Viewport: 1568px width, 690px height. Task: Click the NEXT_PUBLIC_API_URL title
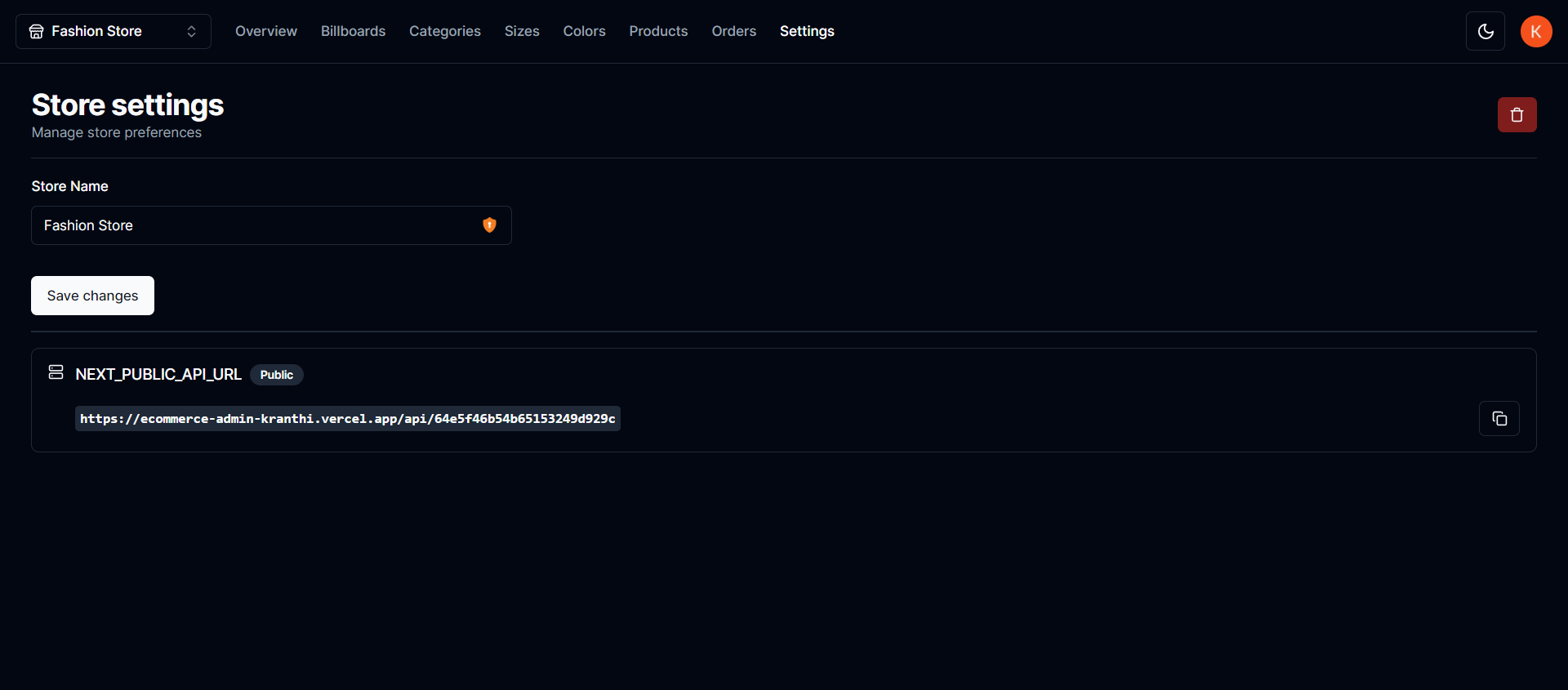tap(158, 375)
